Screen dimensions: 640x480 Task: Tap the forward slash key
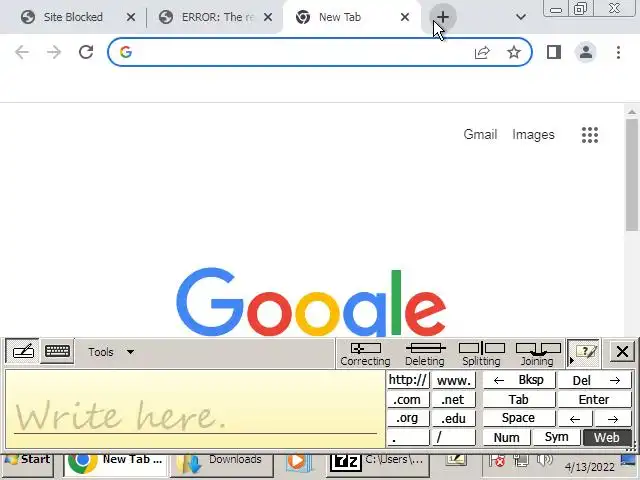453,438
